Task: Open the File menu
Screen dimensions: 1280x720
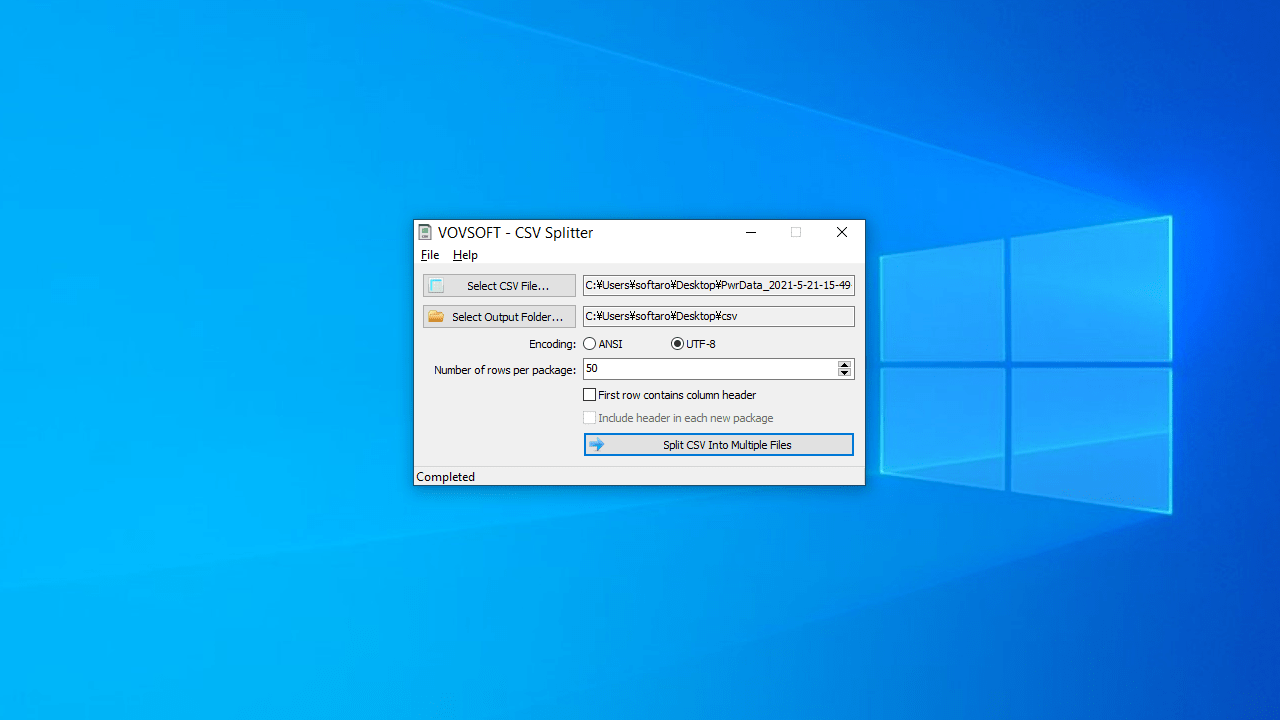Action: point(430,255)
